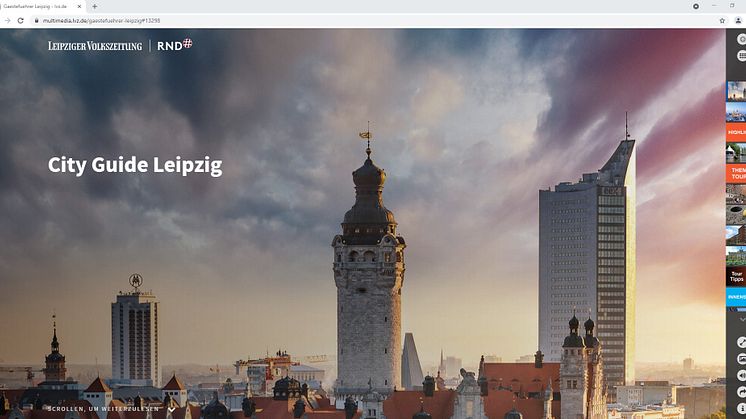Select the thumbnail with white pavilion
Image resolution: width=746 pixels, height=419 pixels.
click(x=736, y=153)
